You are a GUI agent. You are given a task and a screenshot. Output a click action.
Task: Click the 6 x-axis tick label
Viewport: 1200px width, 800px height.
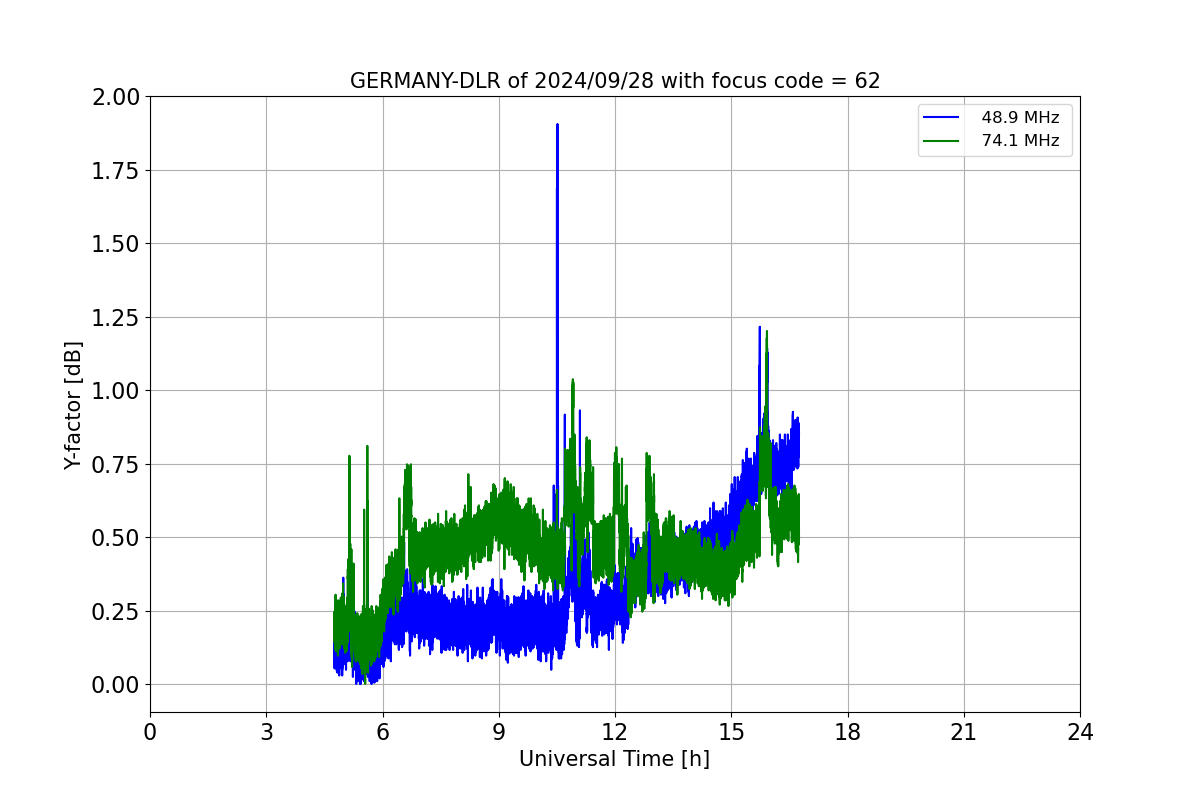pyautogui.click(x=383, y=732)
